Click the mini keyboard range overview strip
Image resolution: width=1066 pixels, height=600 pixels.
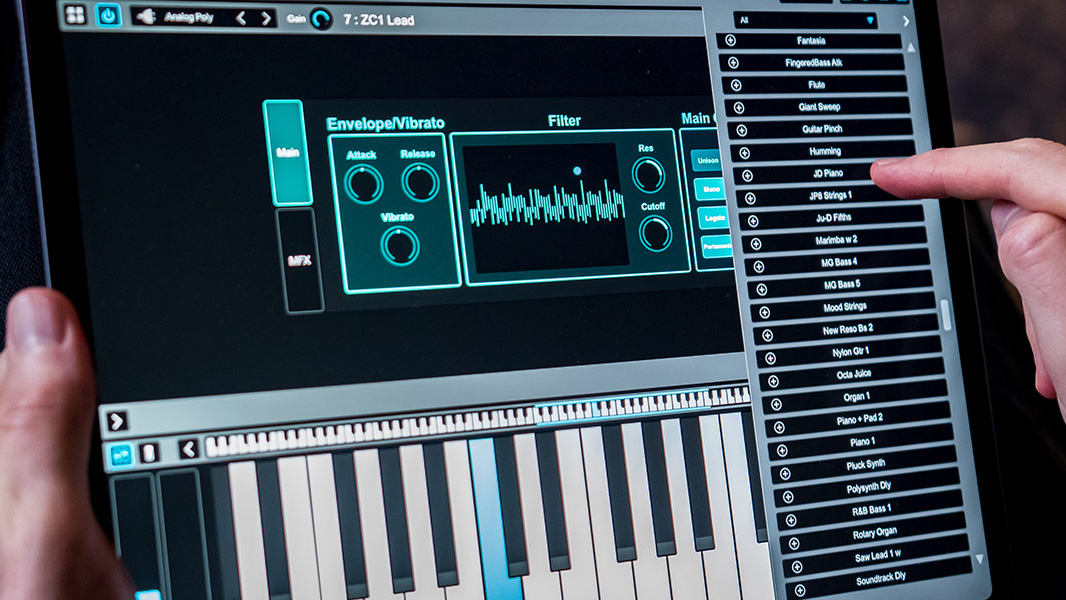(477, 421)
